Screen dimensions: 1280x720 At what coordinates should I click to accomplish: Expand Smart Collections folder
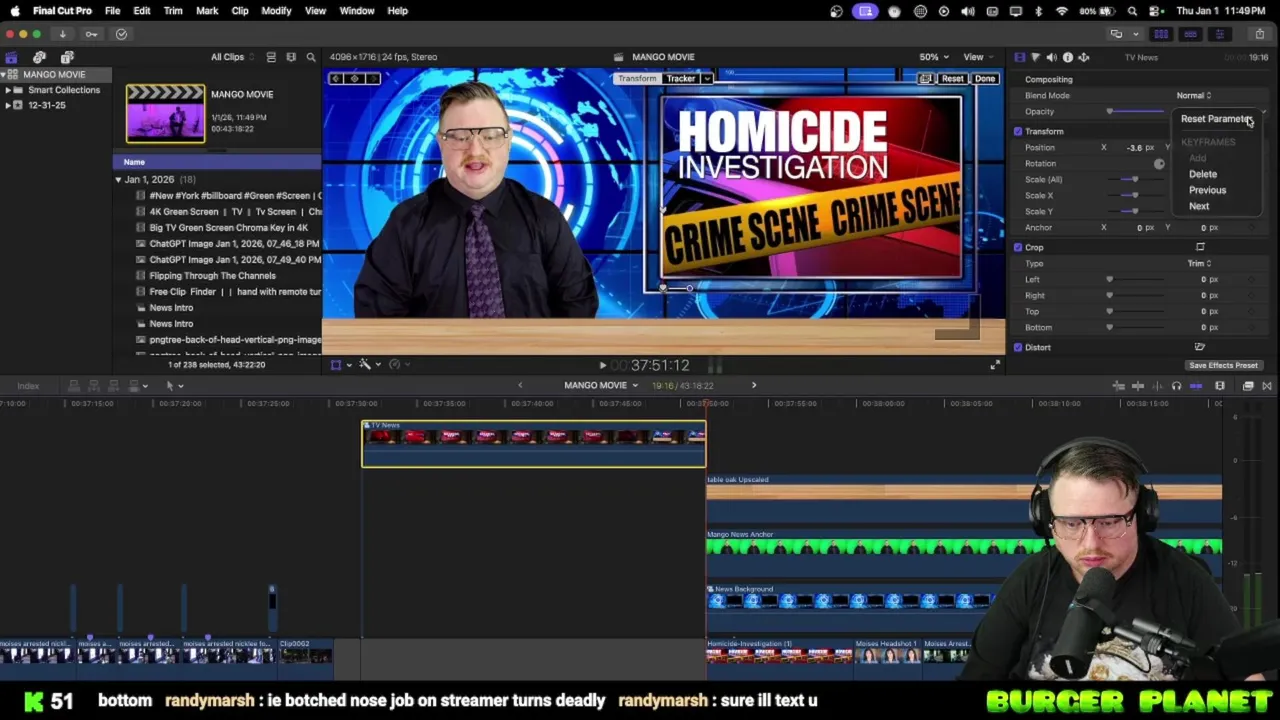point(8,90)
